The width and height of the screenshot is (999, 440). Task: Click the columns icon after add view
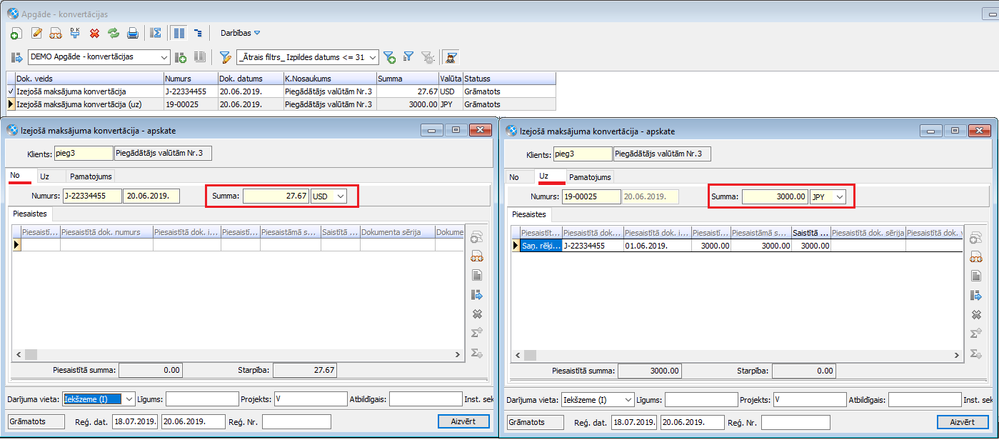(200, 57)
